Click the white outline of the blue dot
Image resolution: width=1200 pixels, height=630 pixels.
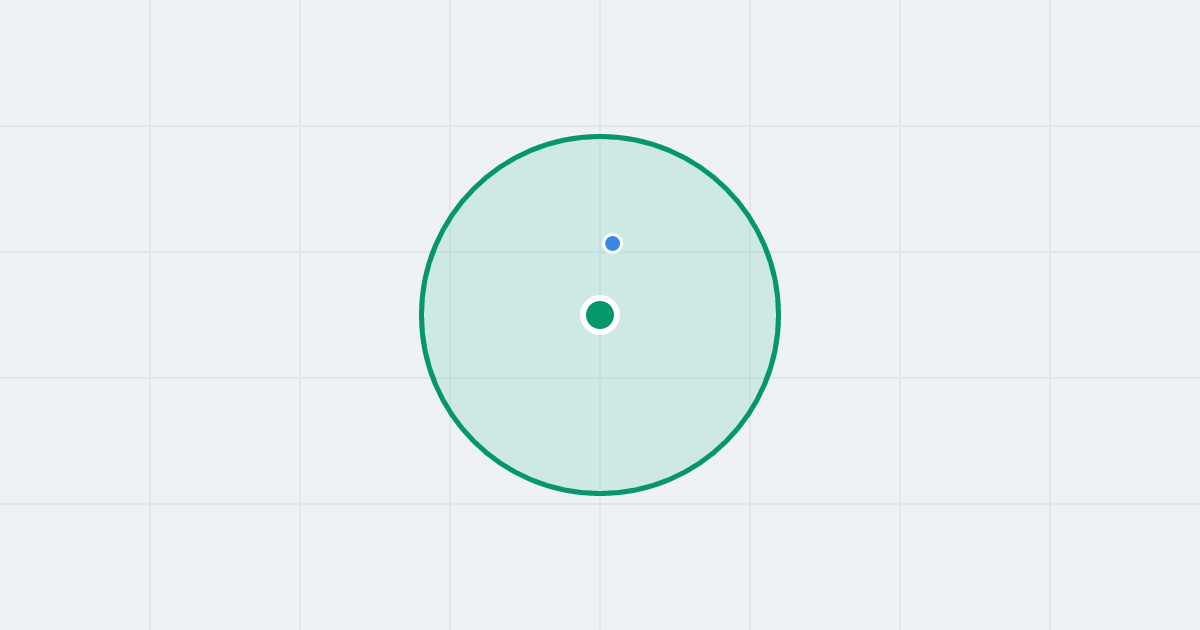(x=613, y=234)
